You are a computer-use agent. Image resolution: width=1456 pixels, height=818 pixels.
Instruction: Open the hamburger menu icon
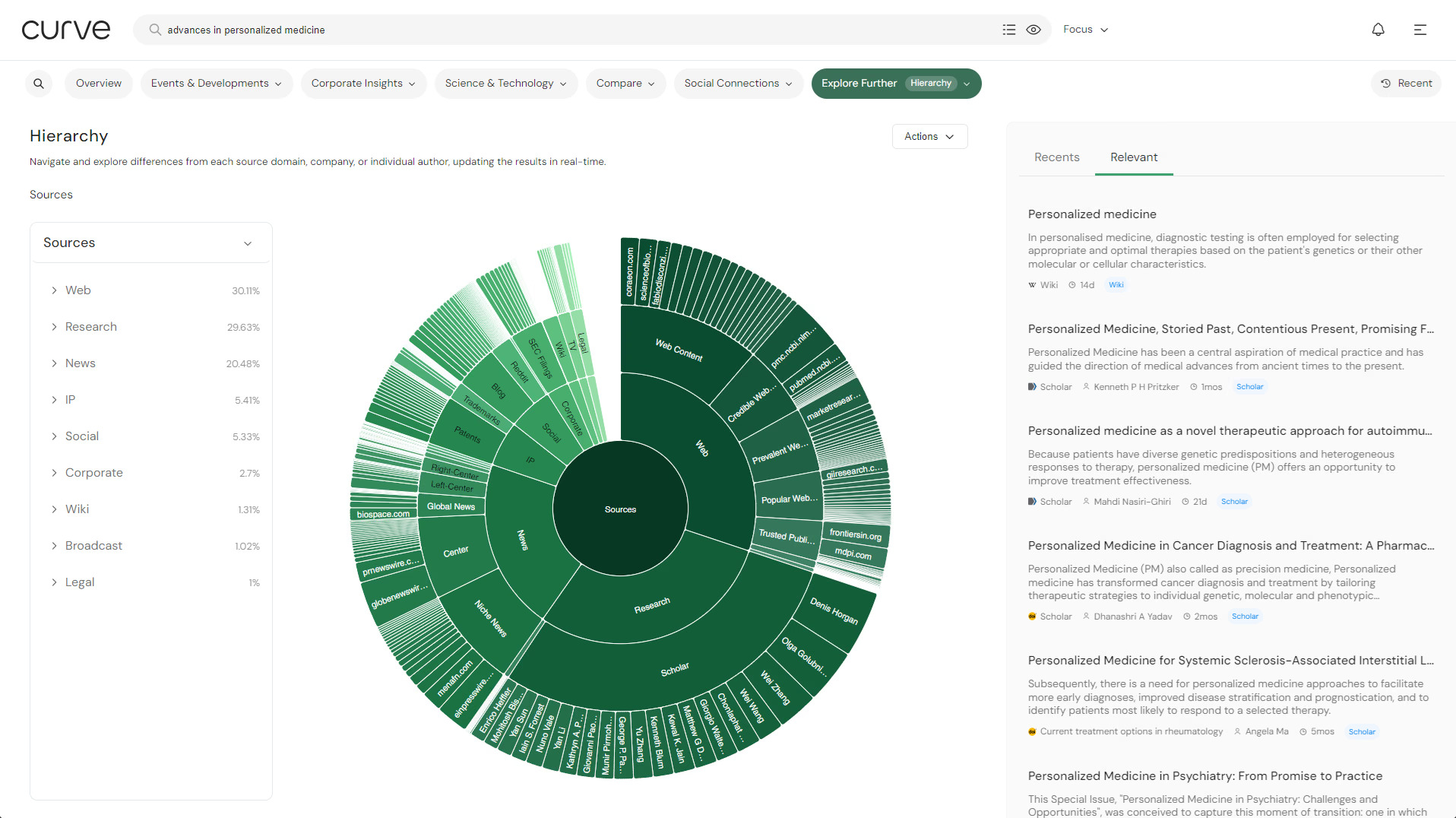(x=1420, y=30)
